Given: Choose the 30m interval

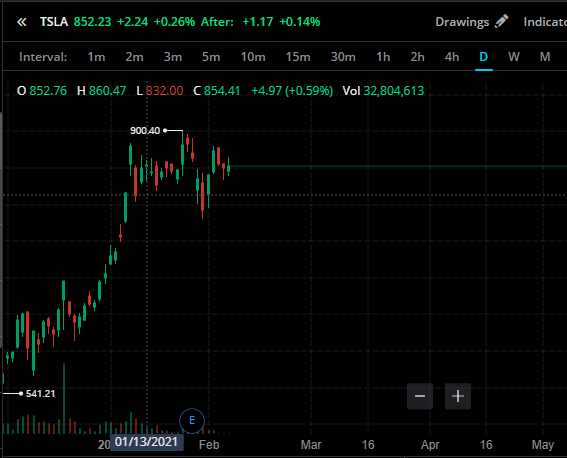Looking at the screenshot, I should (343, 57).
